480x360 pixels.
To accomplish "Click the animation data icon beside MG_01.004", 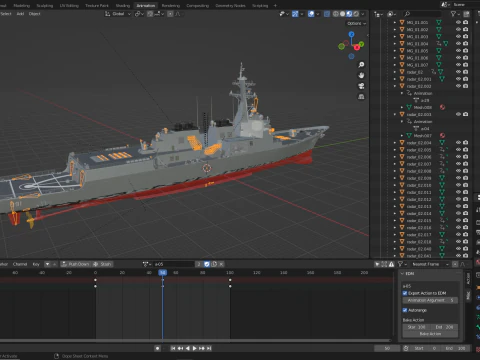I will (x=439, y=44).
